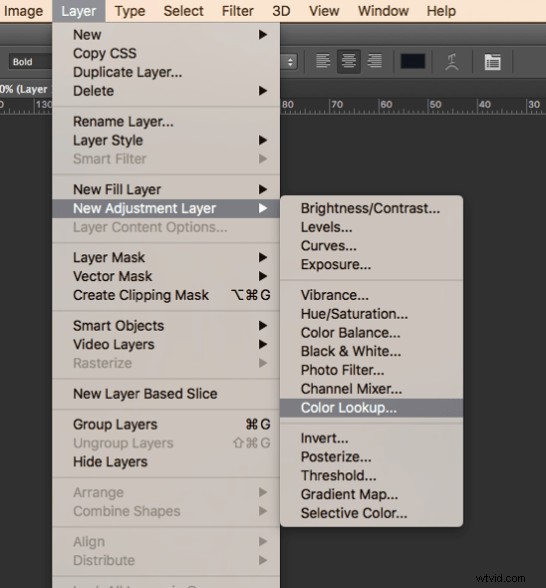Viewport: 546px width, 588px height.
Task: Open the View menu
Action: point(324,11)
